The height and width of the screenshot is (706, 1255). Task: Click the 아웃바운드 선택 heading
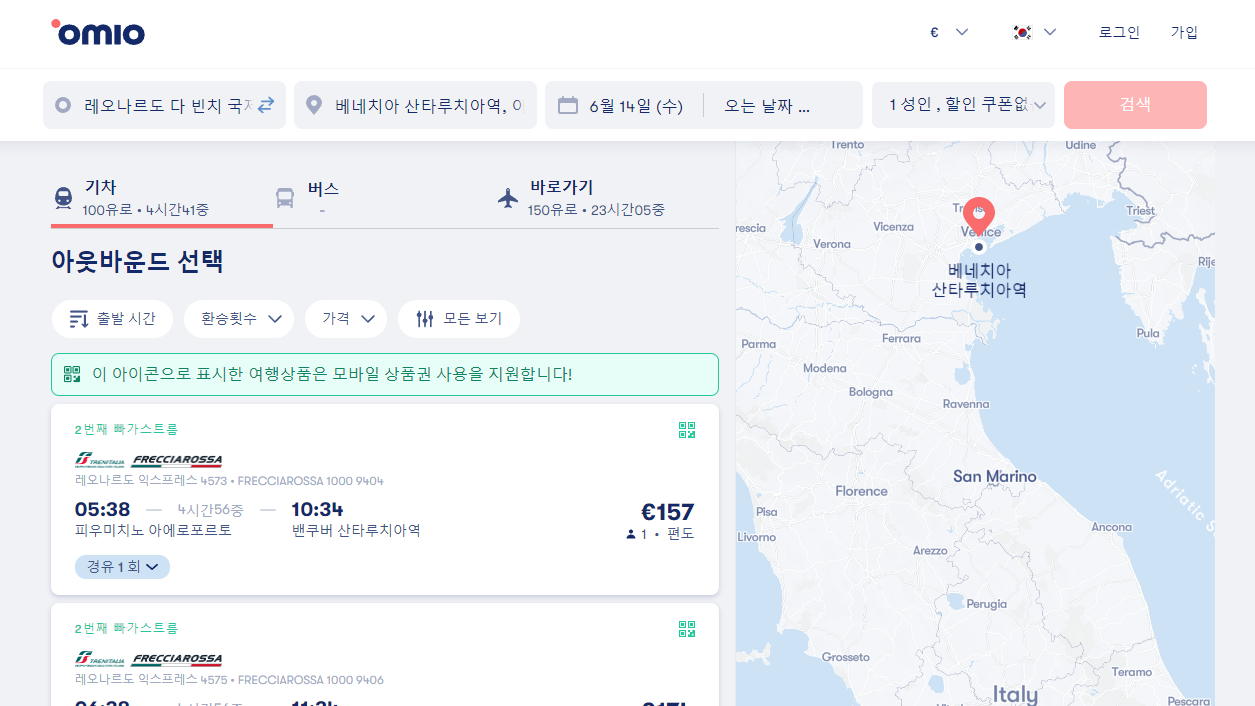click(x=137, y=262)
